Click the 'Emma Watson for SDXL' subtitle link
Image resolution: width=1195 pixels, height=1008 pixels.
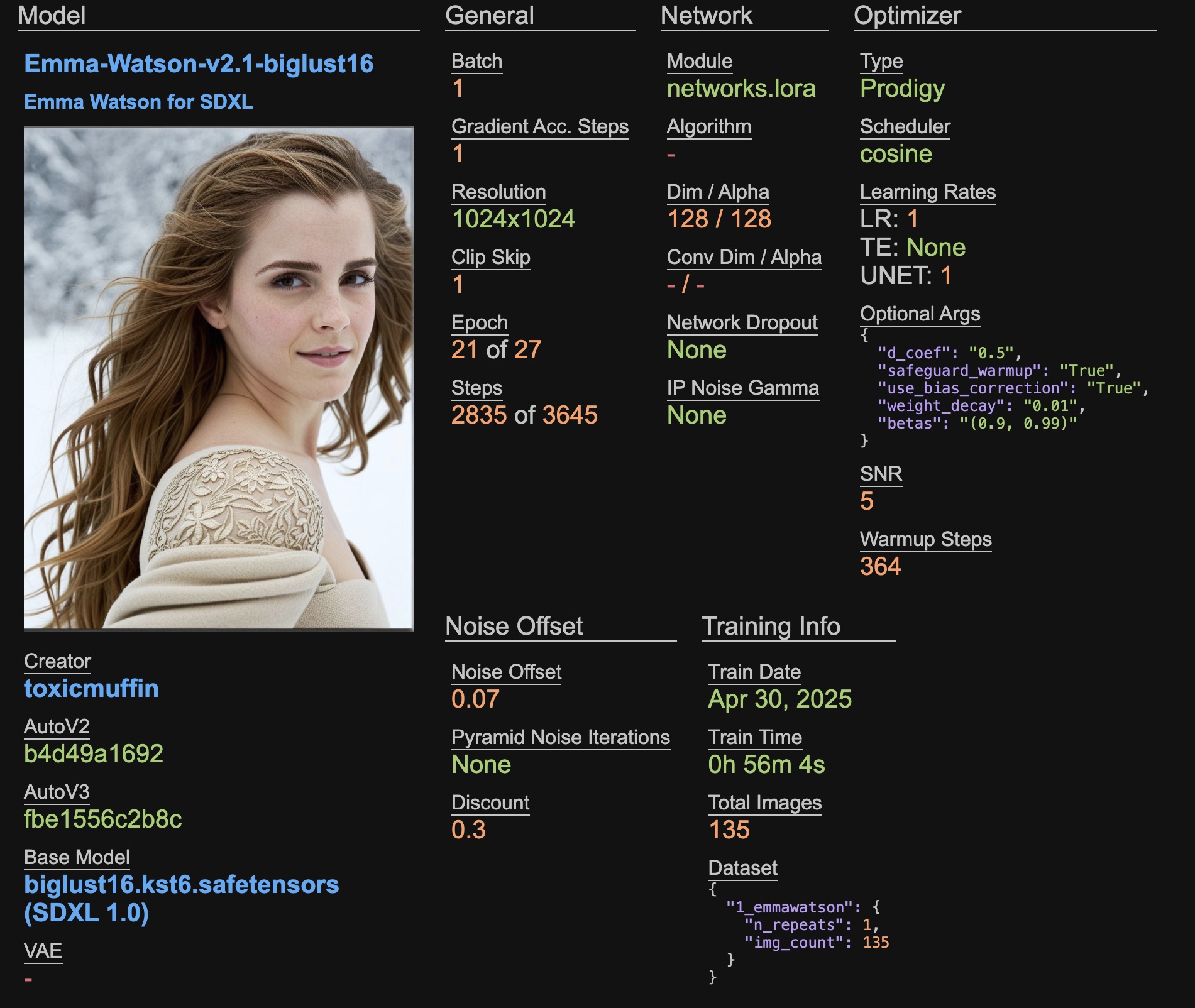[x=138, y=102]
